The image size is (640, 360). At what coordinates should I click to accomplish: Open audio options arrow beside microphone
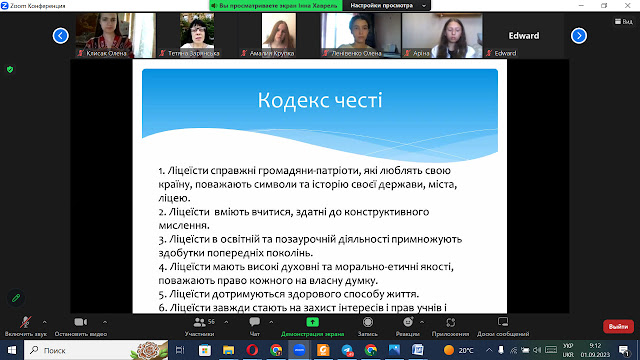[x=44, y=322]
